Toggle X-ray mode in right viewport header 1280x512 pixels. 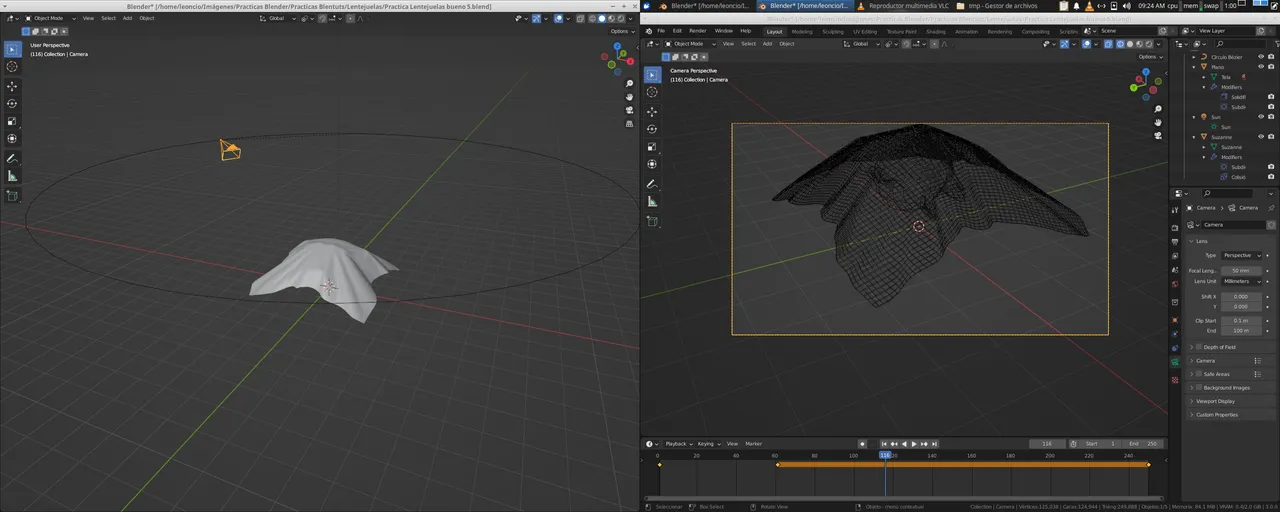(x=1106, y=44)
